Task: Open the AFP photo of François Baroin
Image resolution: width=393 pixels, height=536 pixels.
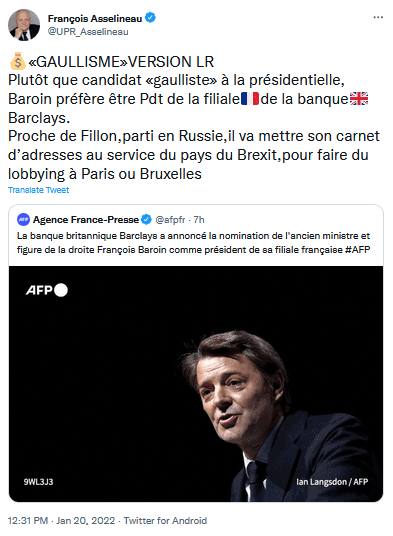Action: (196, 384)
